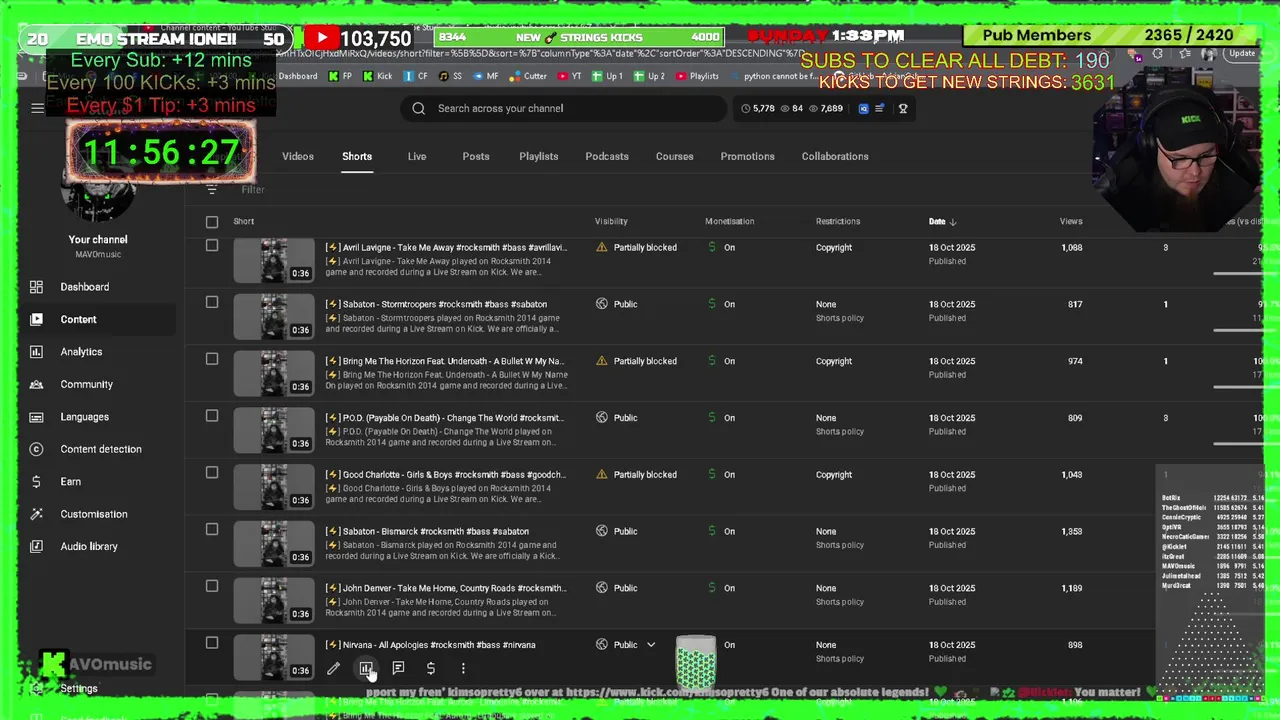Viewport: 1280px width, 720px height.
Task: Open Community in the left sidebar
Action: (x=86, y=384)
